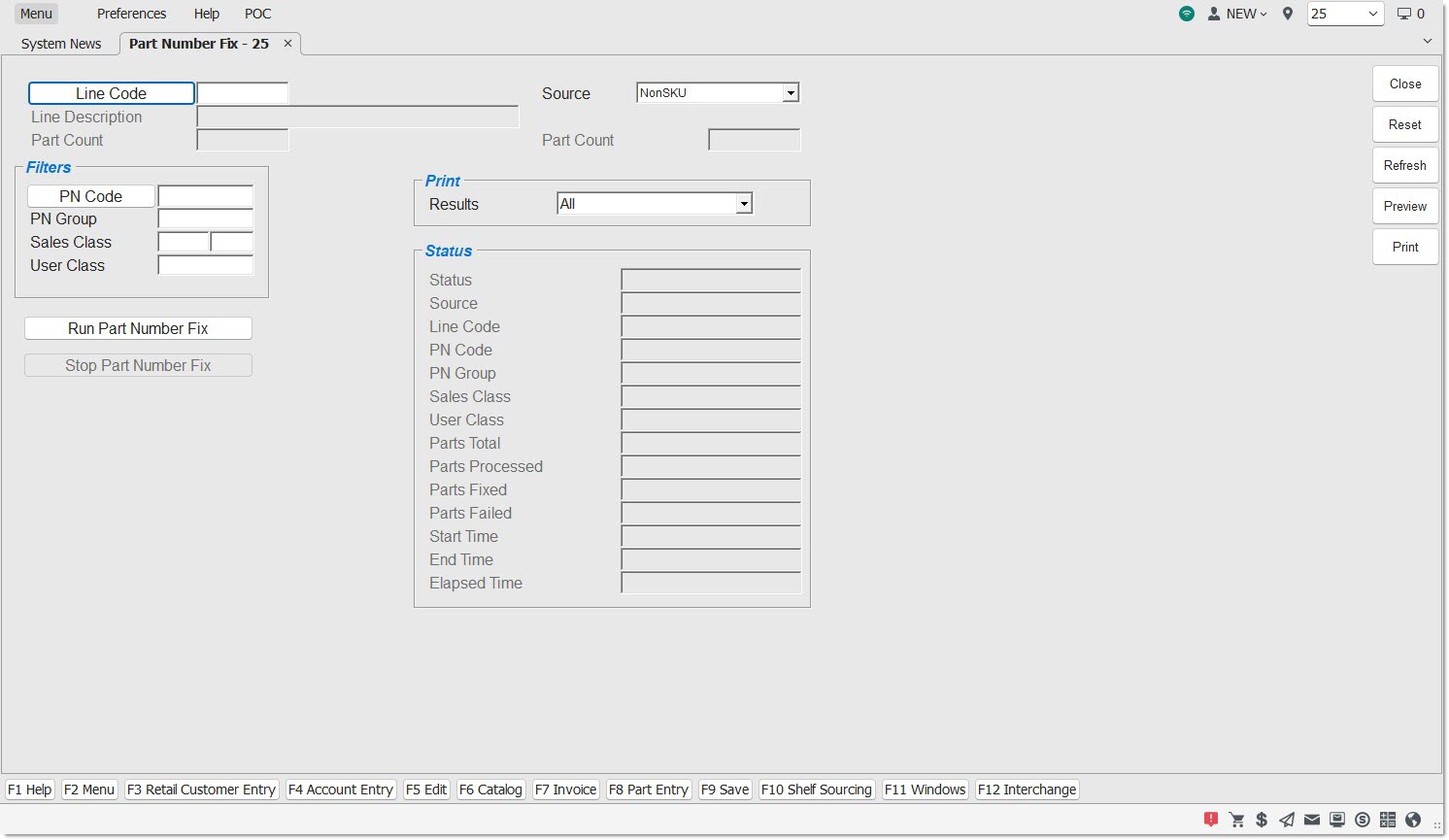Click the globe icon in status bar
Screen dimensions: 1449x840
1413,820
